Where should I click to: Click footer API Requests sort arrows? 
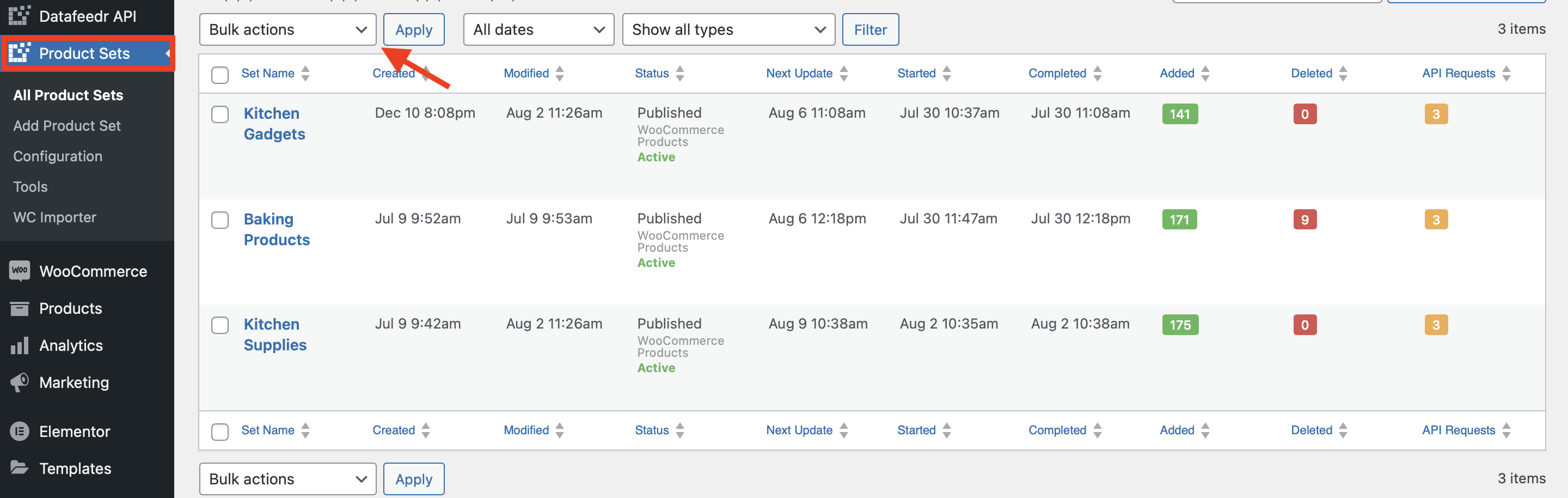(x=1506, y=430)
